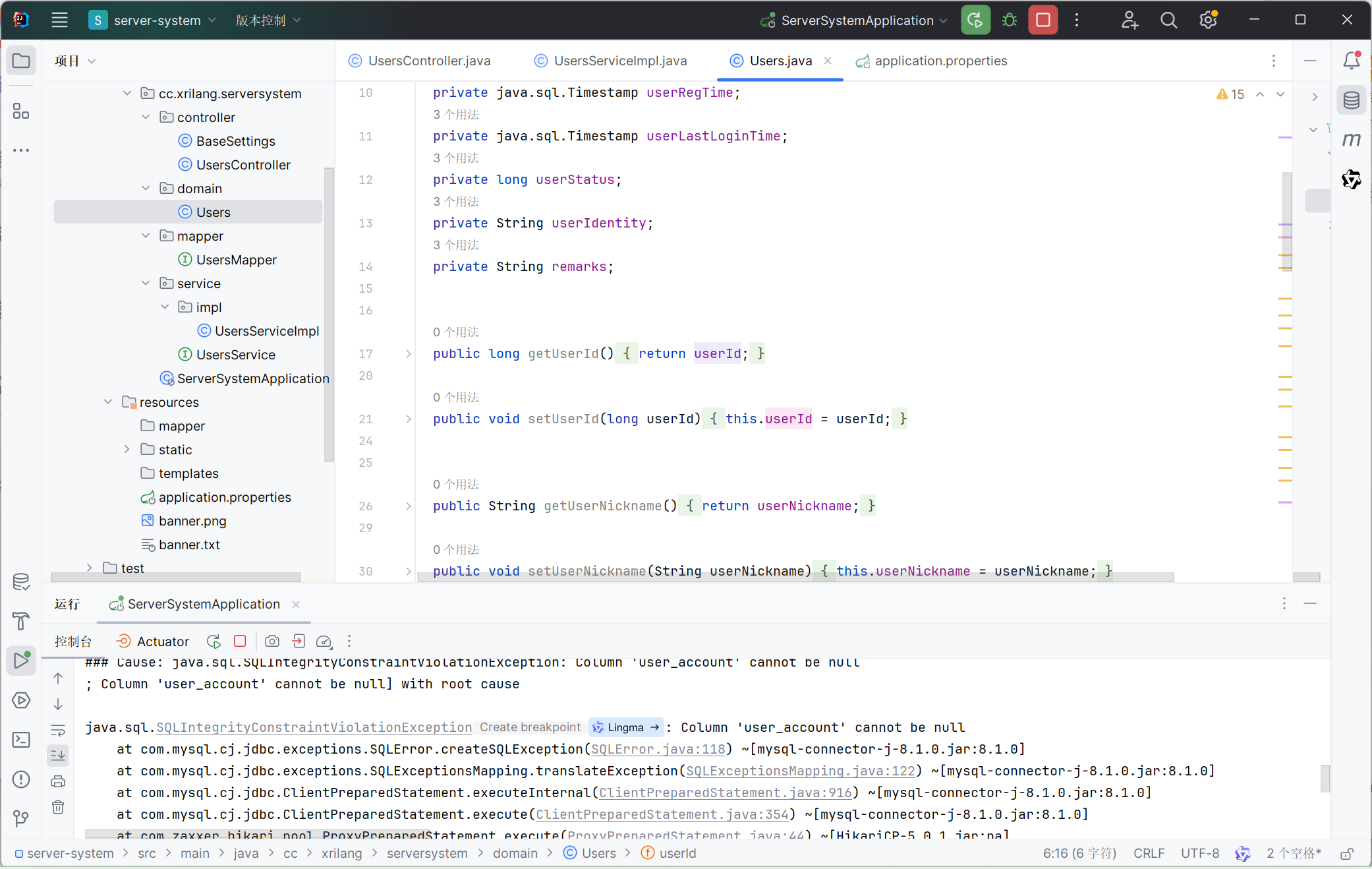The height and width of the screenshot is (869, 1372).
Task: Click the Lingma assist button
Action: point(626,727)
